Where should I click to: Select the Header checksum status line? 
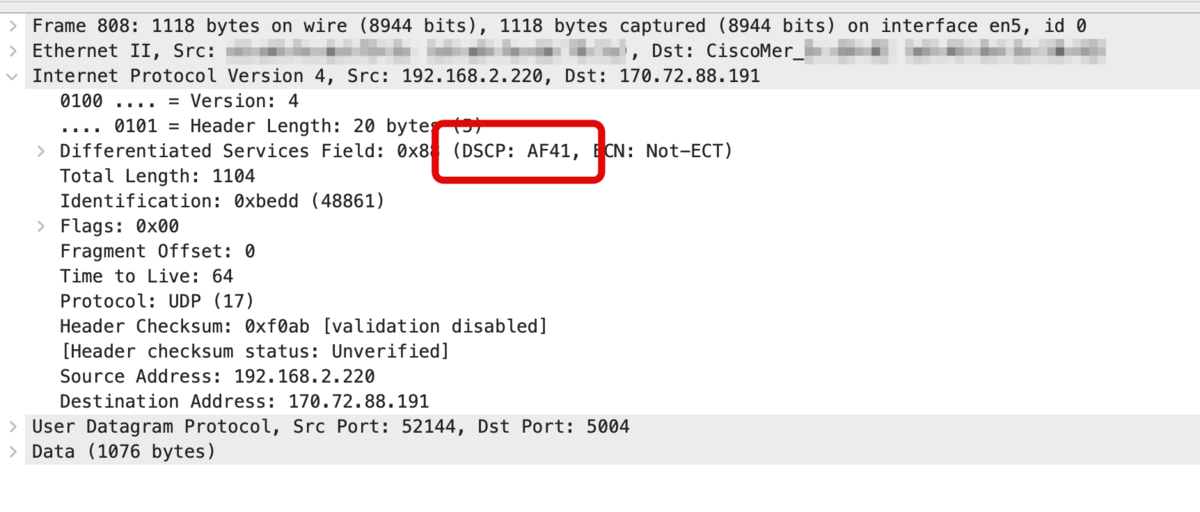point(255,351)
